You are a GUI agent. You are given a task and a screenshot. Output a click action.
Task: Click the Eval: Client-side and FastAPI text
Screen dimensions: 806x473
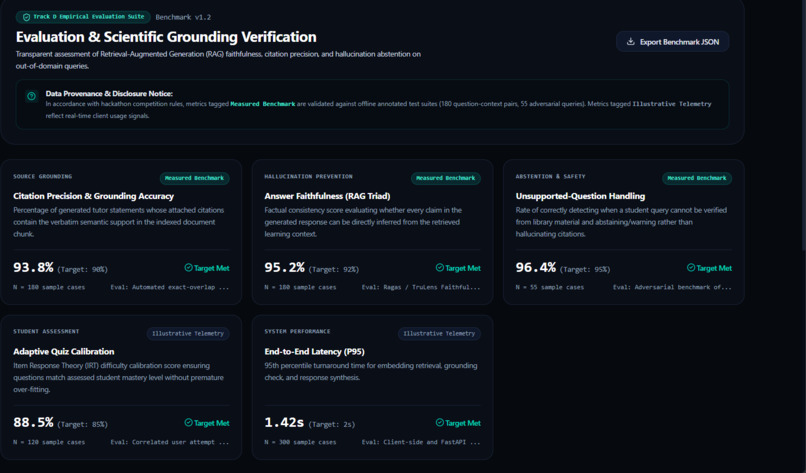pyautogui.click(x=421, y=442)
